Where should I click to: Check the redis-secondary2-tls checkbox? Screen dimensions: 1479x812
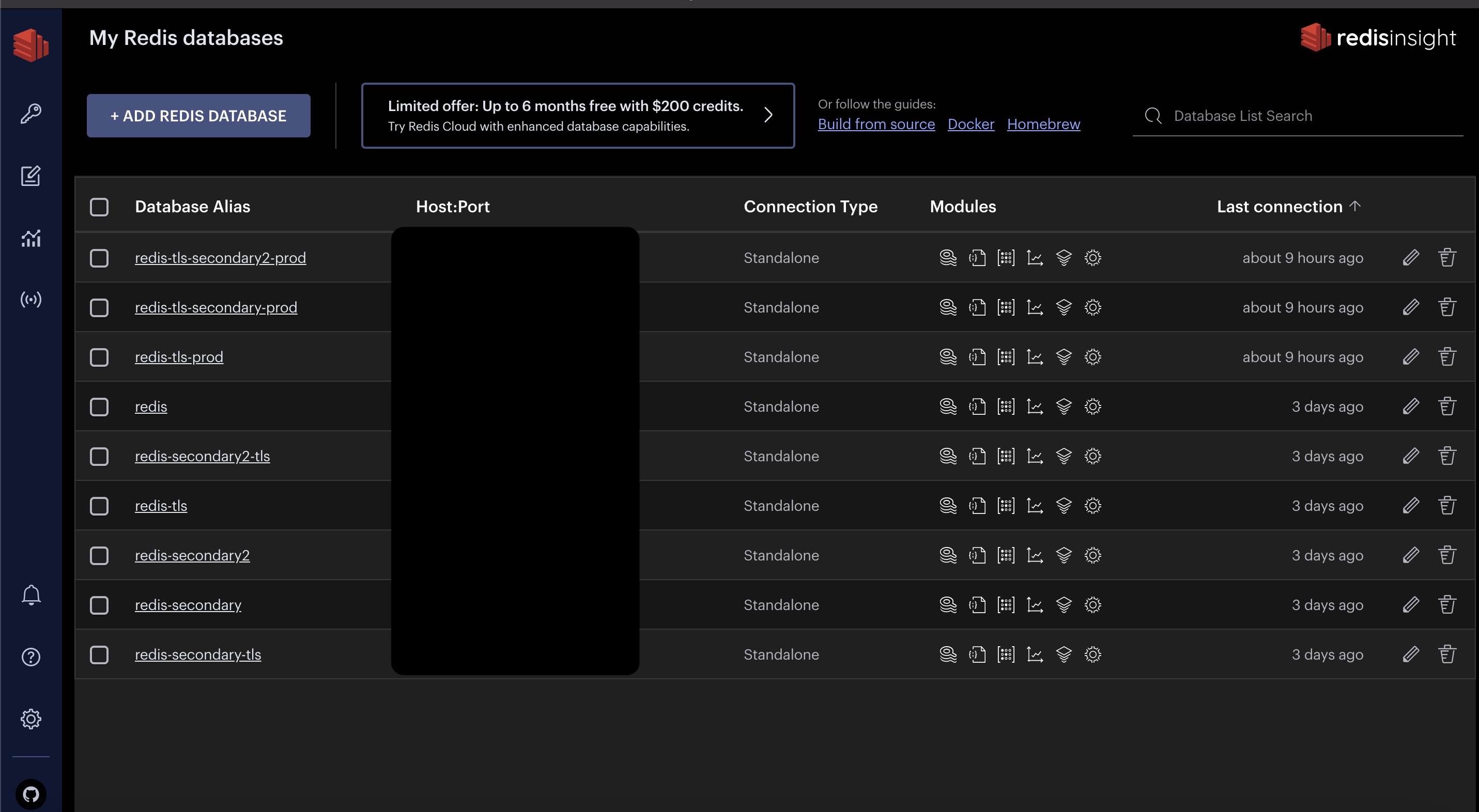(x=99, y=456)
